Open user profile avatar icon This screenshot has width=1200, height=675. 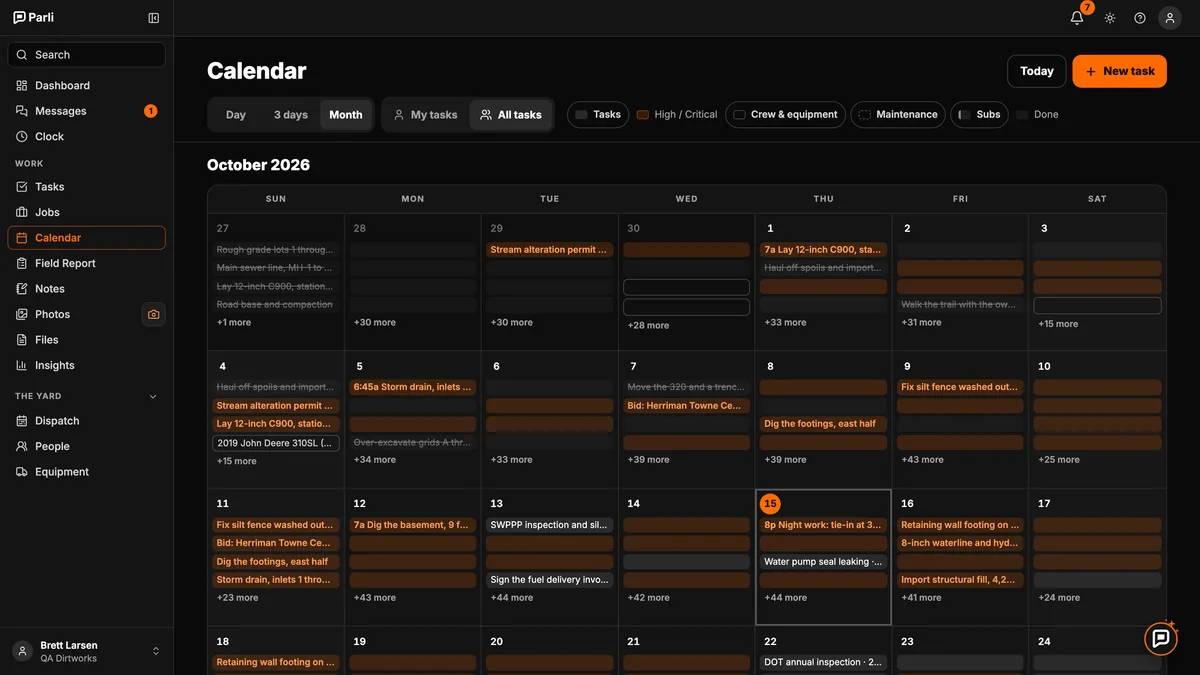click(1170, 18)
